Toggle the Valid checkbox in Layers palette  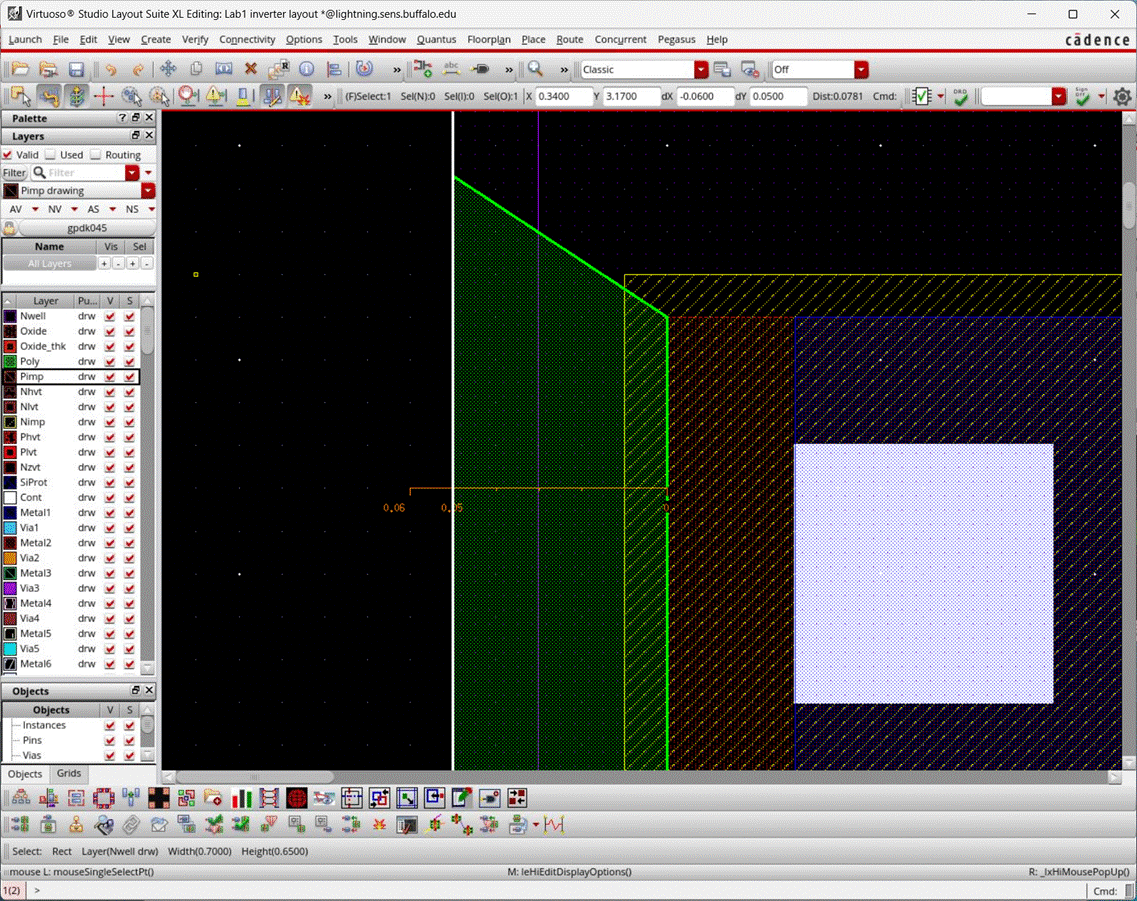coord(9,154)
